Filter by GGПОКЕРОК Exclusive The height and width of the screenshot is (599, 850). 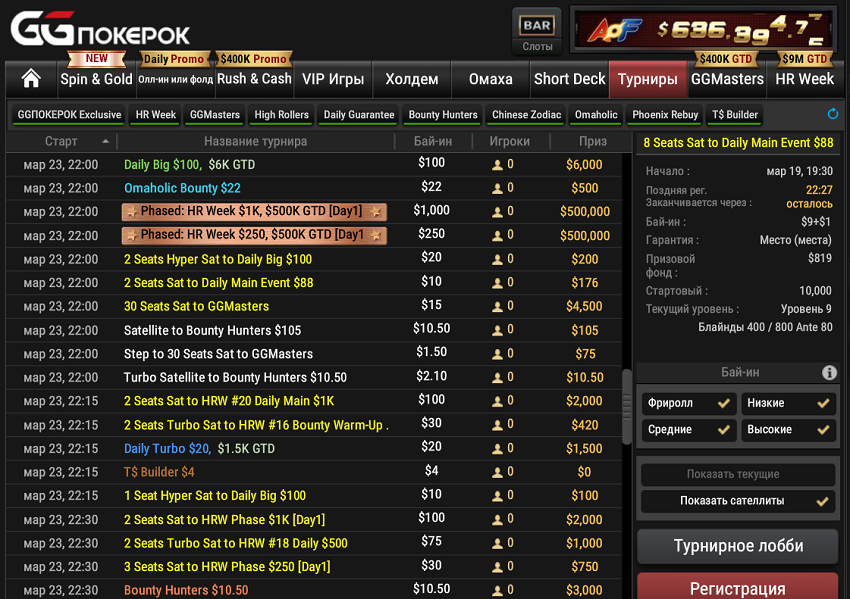coord(69,115)
